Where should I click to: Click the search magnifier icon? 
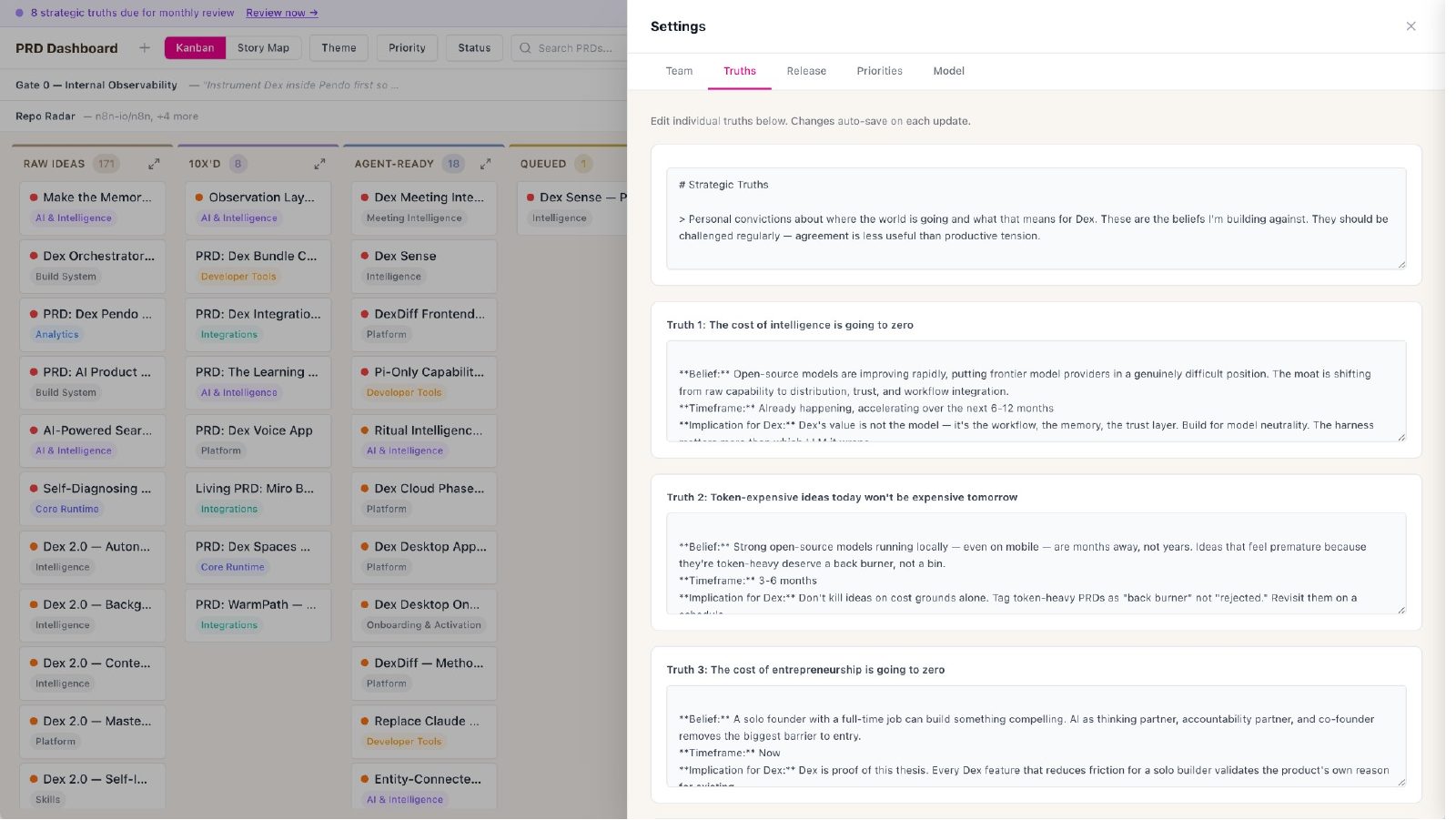(x=525, y=48)
